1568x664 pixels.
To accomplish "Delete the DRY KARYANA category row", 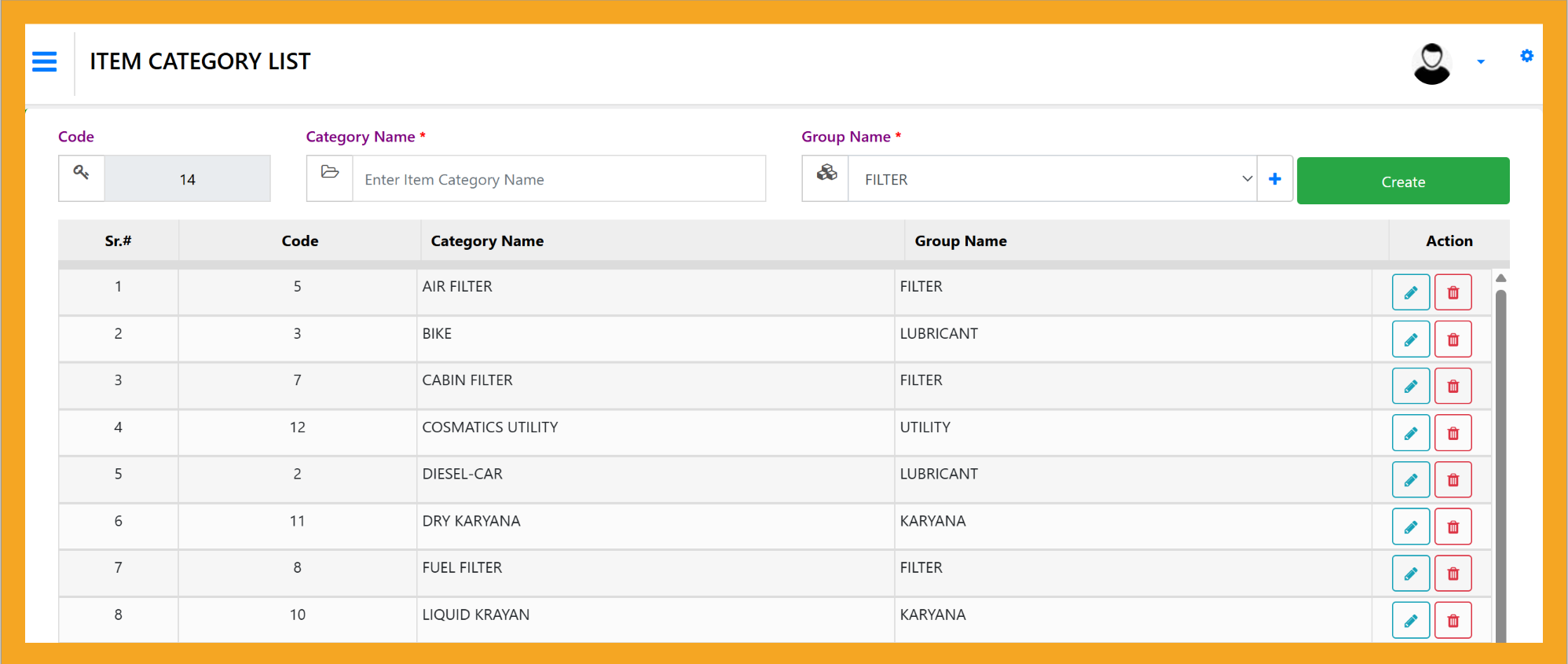I will click(x=1453, y=526).
